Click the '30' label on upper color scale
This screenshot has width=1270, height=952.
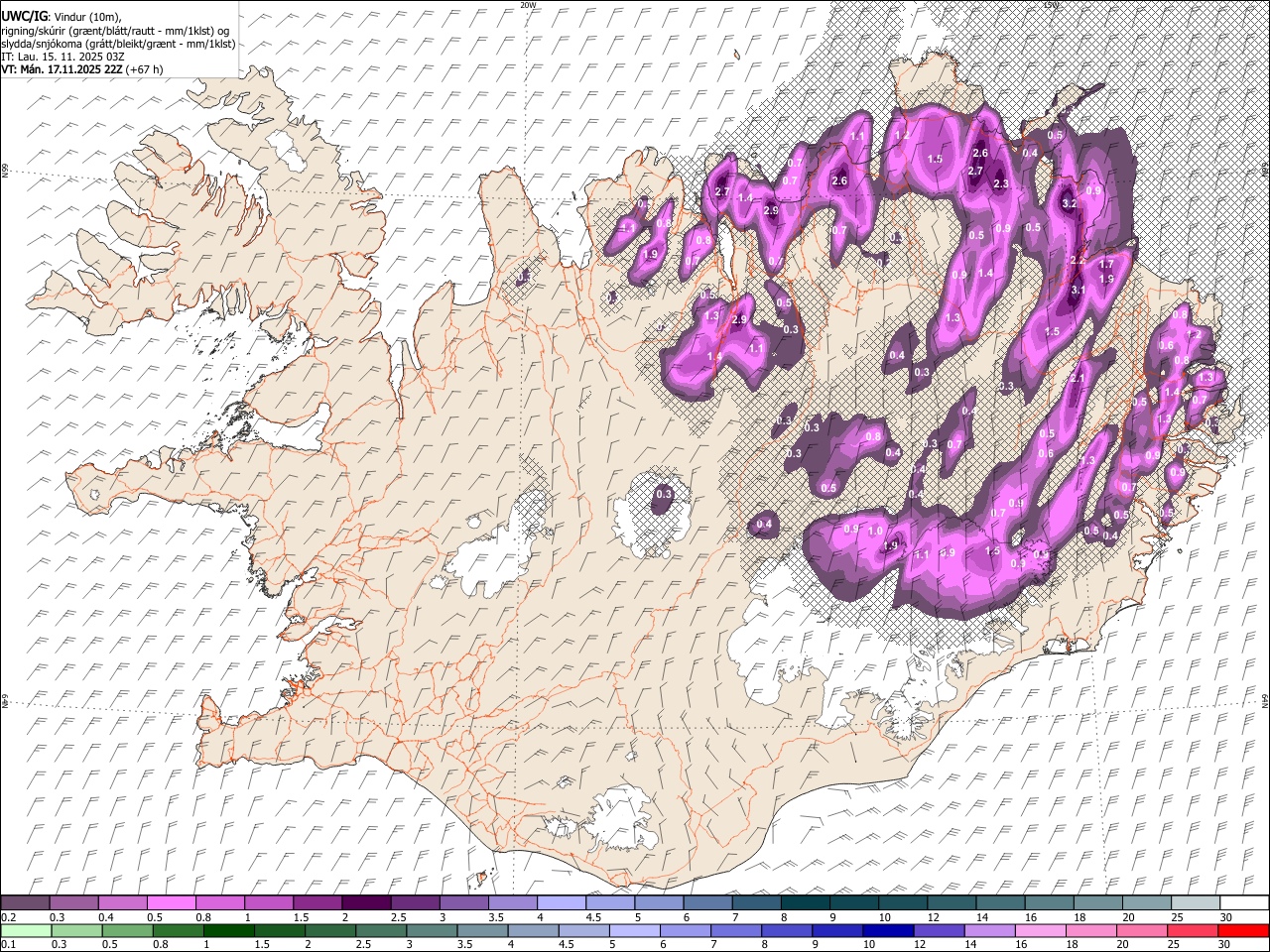click(x=1225, y=917)
